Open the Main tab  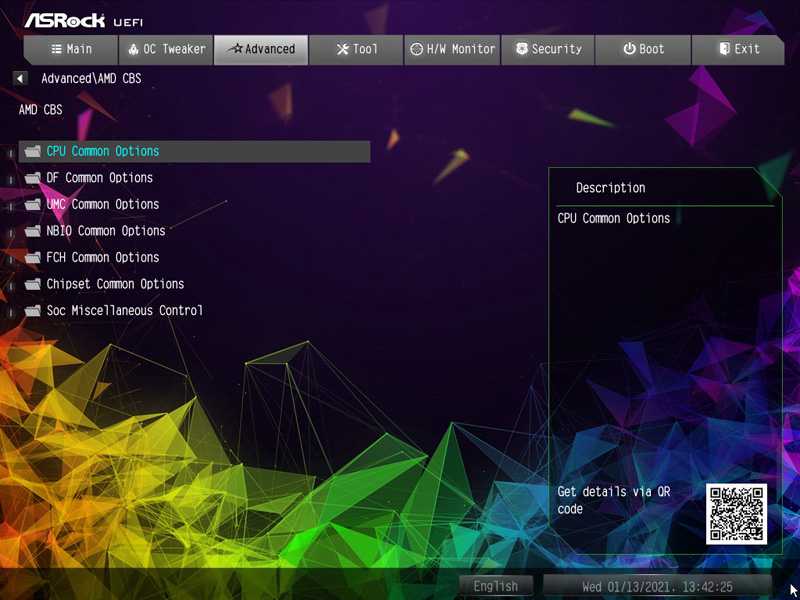coord(71,49)
